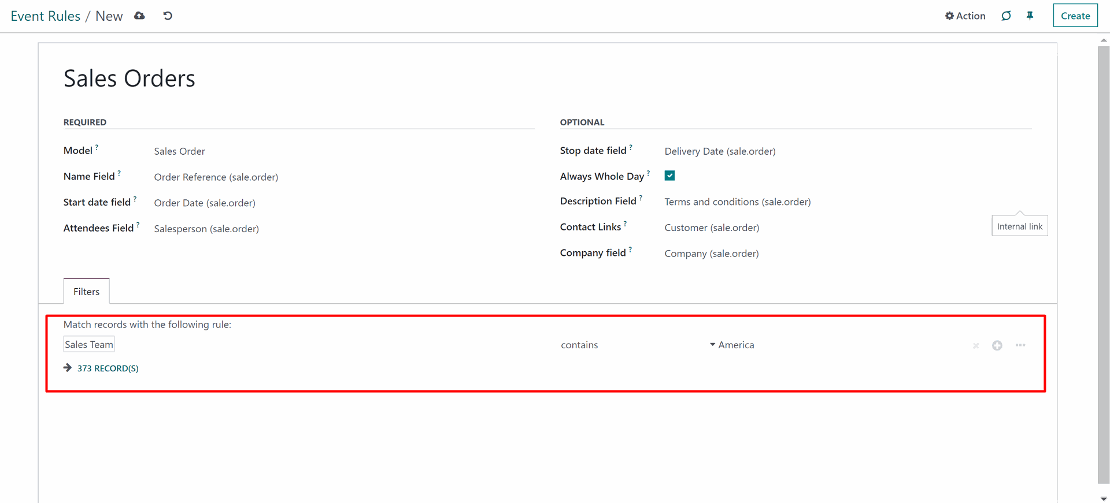This screenshot has width=1110, height=503.
Task: Click help mark next to Company field
Action: (x=630, y=250)
